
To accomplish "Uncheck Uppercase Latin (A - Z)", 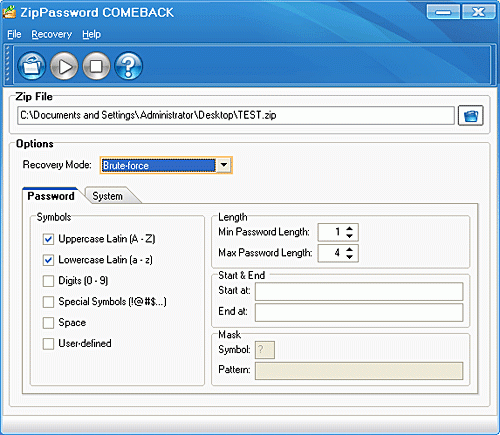I will click(x=48, y=239).
